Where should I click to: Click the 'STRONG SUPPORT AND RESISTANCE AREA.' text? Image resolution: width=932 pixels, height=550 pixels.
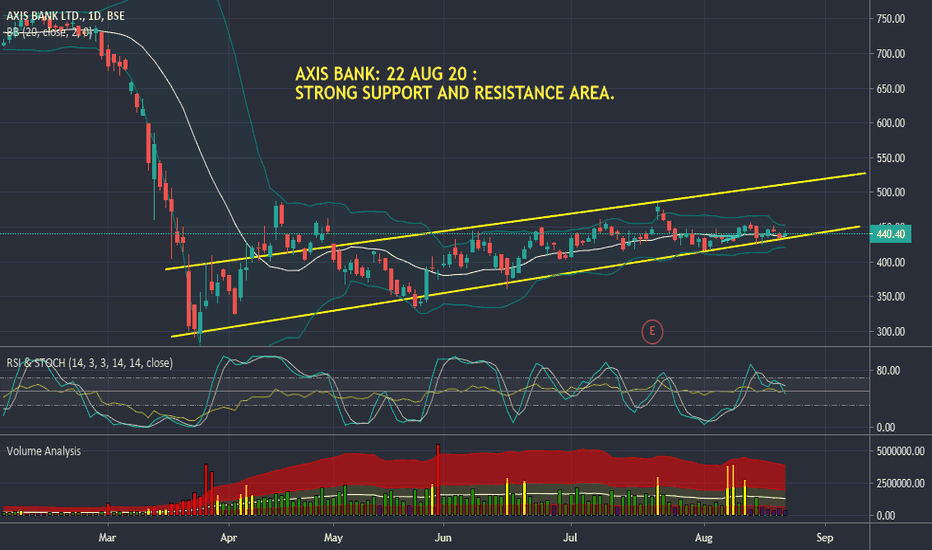click(x=455, y=93)
